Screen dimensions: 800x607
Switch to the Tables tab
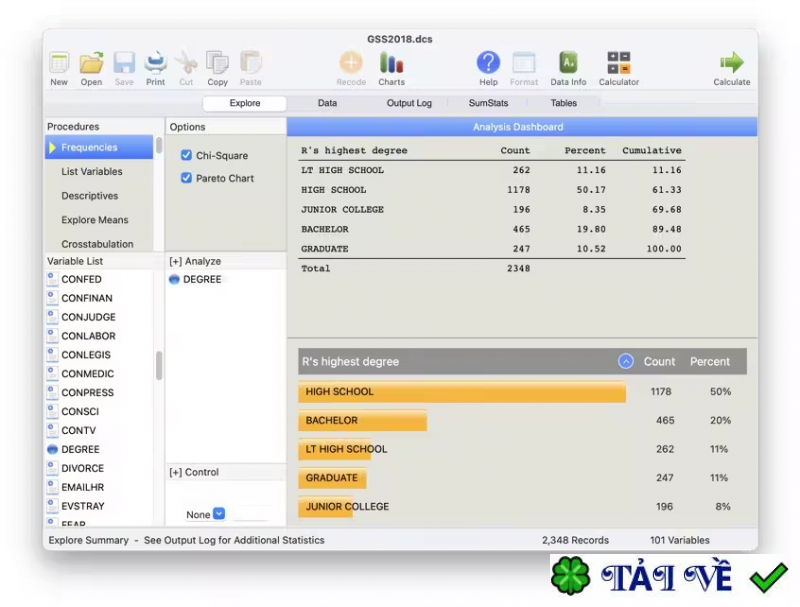tap(563, 103)
